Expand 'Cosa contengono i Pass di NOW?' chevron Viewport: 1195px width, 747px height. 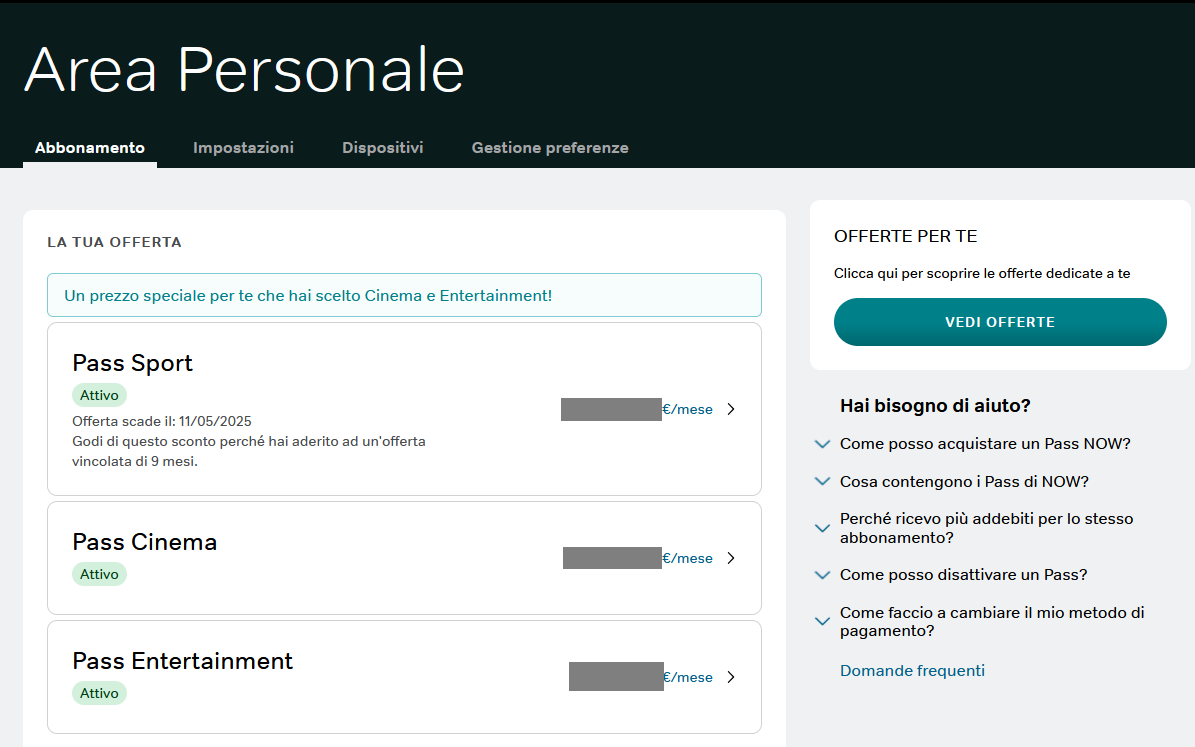tap(822, 481)
